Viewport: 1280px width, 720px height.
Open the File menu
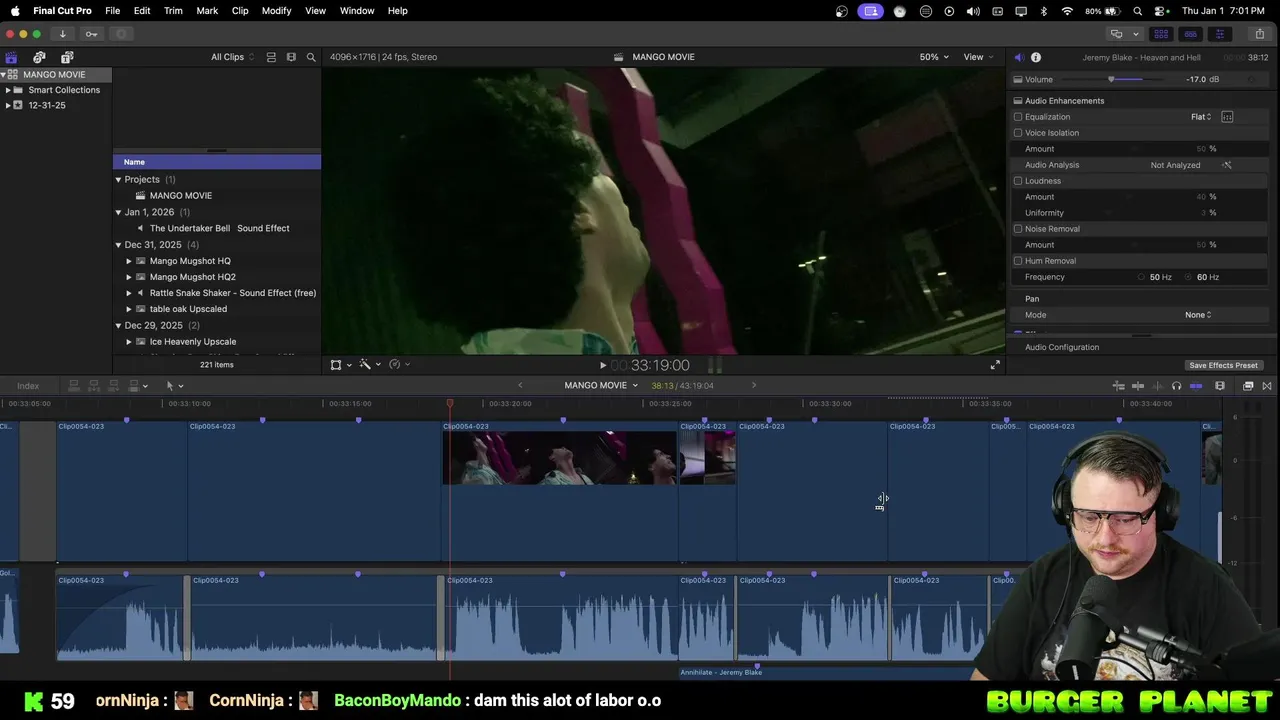pos(113,11)
